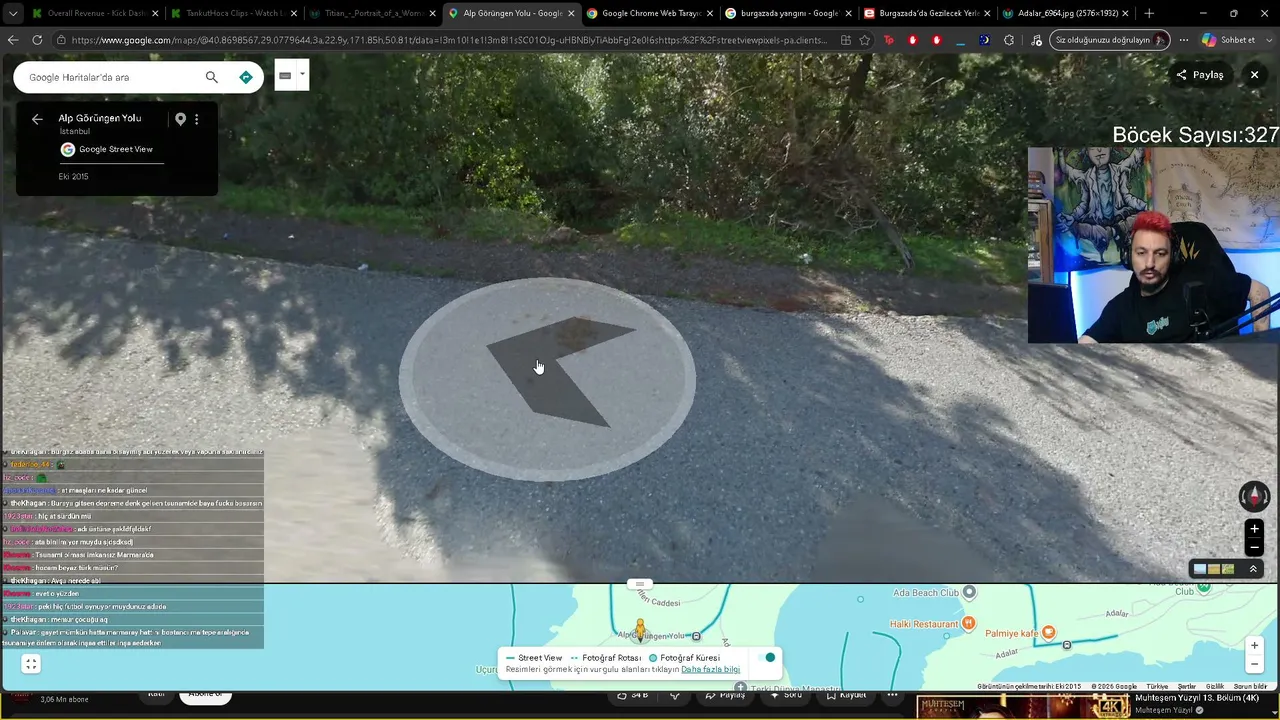
Task: Zoom out on the mini map
Action: 1254,664
